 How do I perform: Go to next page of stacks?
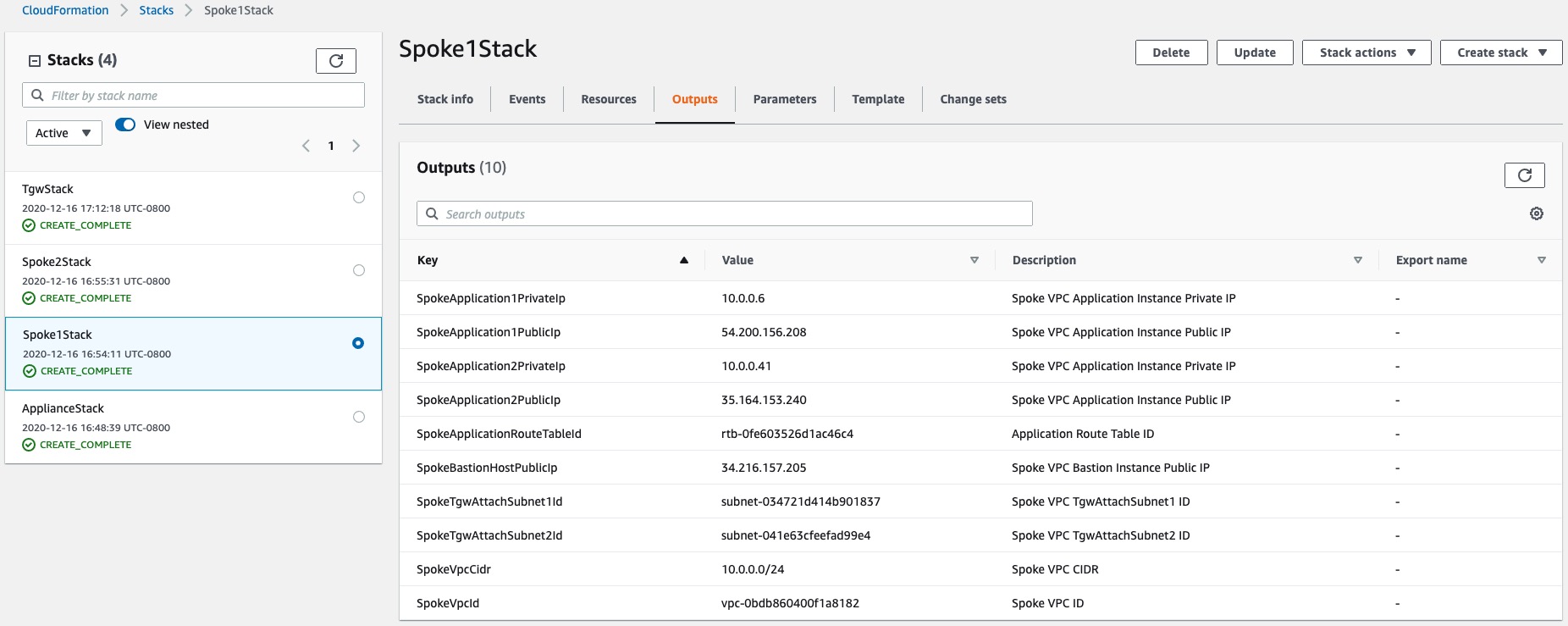pos(356,146)
